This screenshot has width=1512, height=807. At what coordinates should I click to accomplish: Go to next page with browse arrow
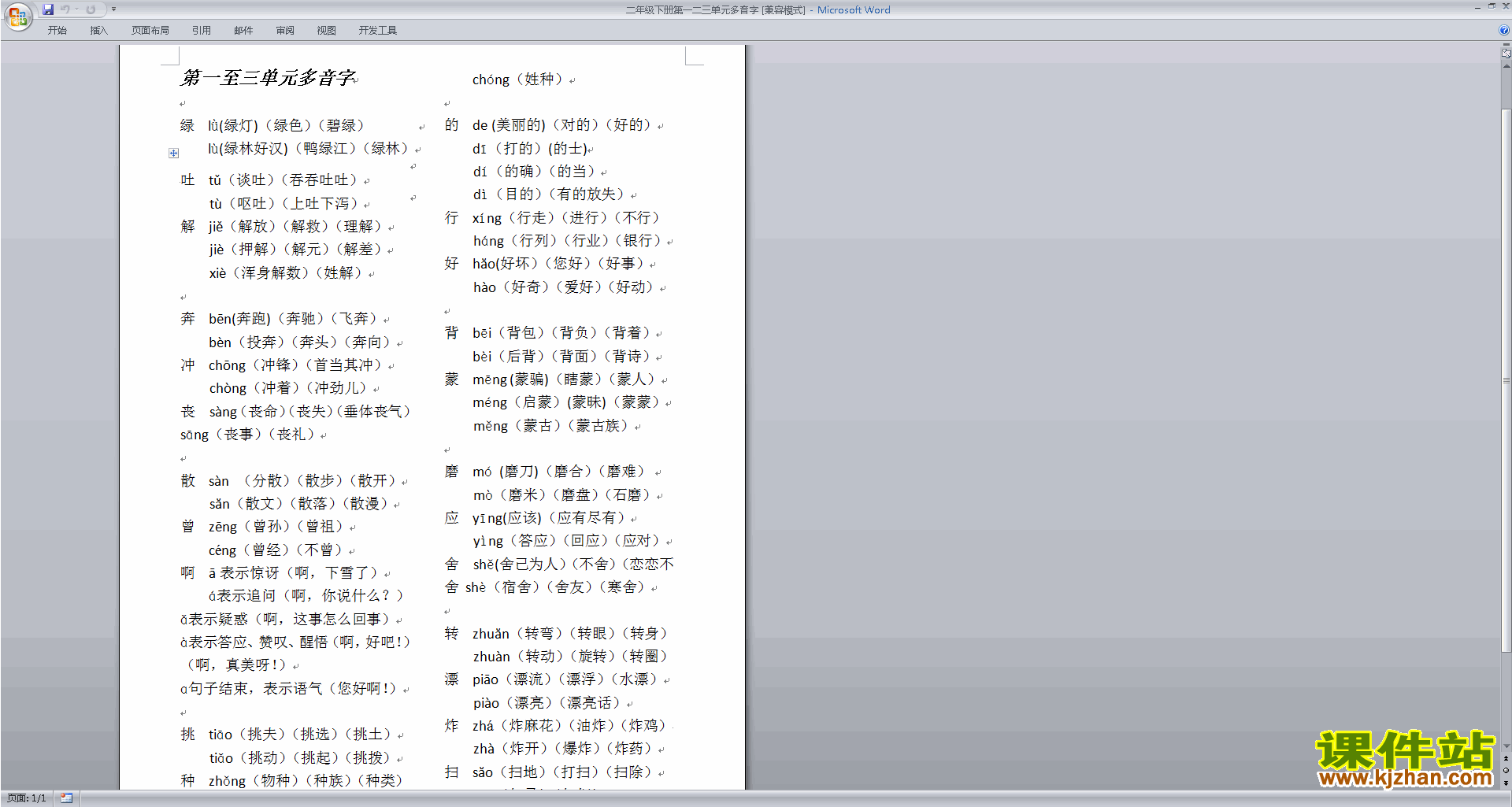pos(1506,783)
